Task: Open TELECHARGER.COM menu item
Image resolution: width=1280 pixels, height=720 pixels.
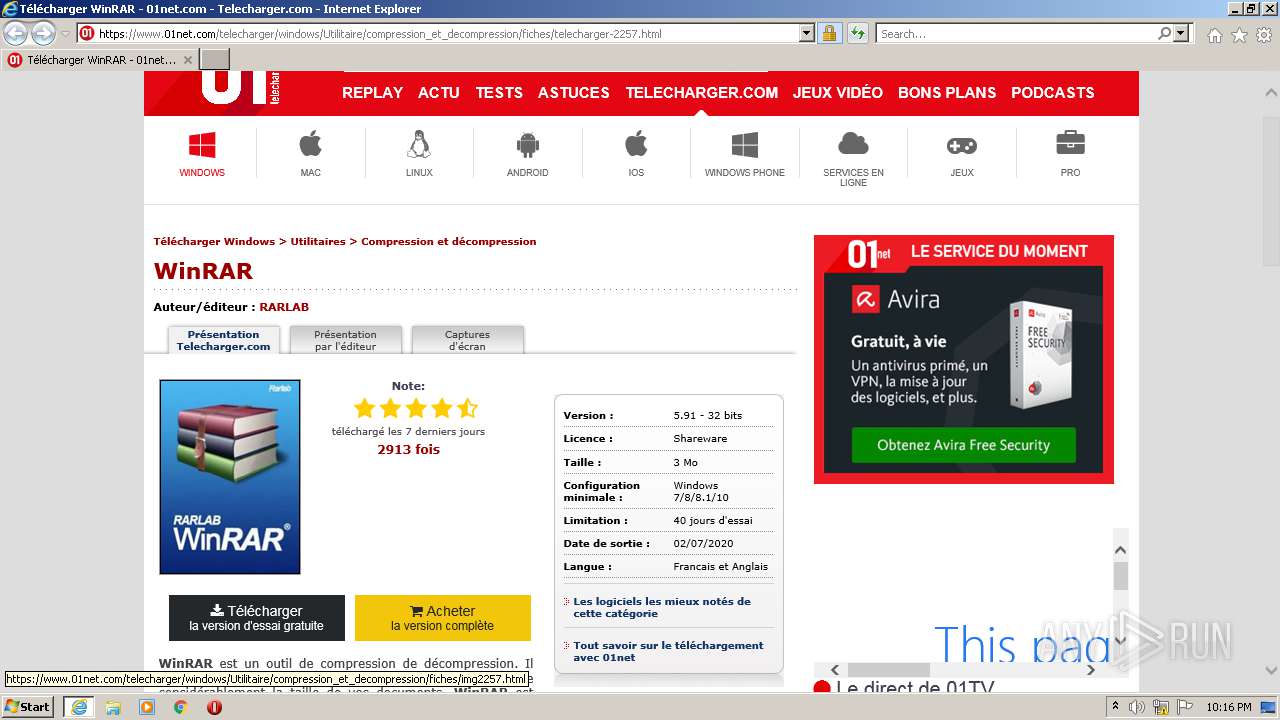Action: [702, 92]
